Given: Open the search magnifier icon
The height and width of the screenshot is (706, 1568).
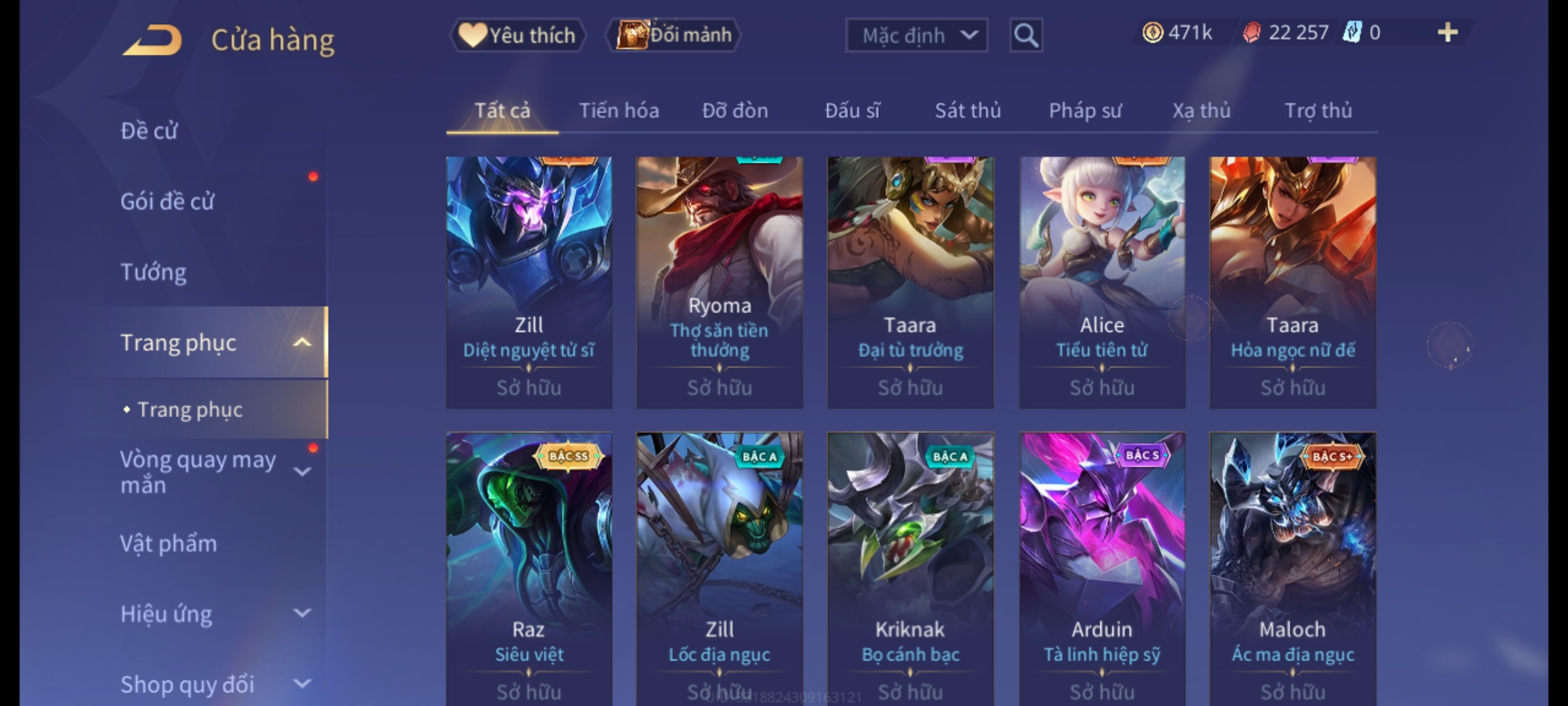Looking at the screenshot, I should tap(1026, 35).
